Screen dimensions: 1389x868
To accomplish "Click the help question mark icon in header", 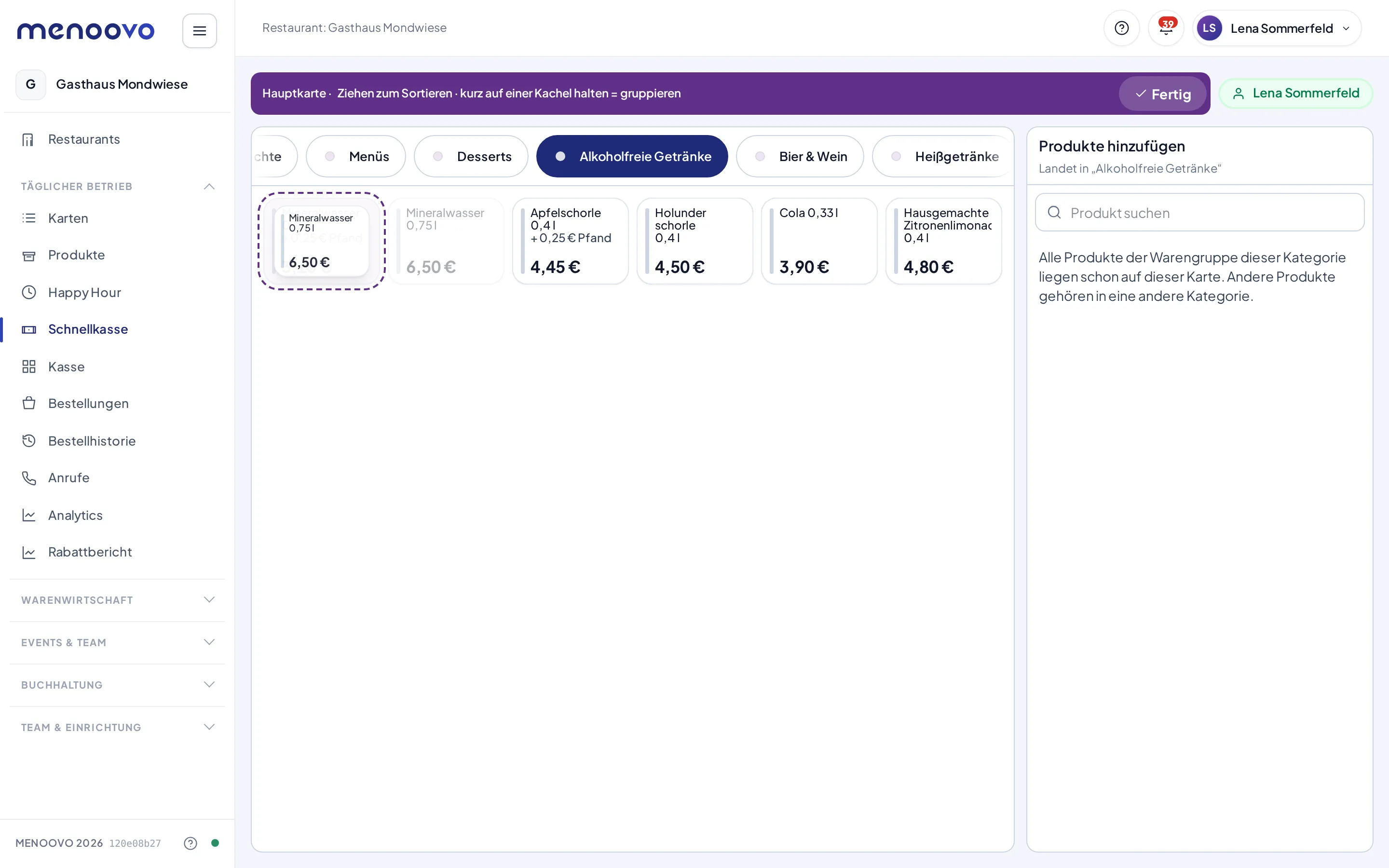I will tap(1121, 28).
